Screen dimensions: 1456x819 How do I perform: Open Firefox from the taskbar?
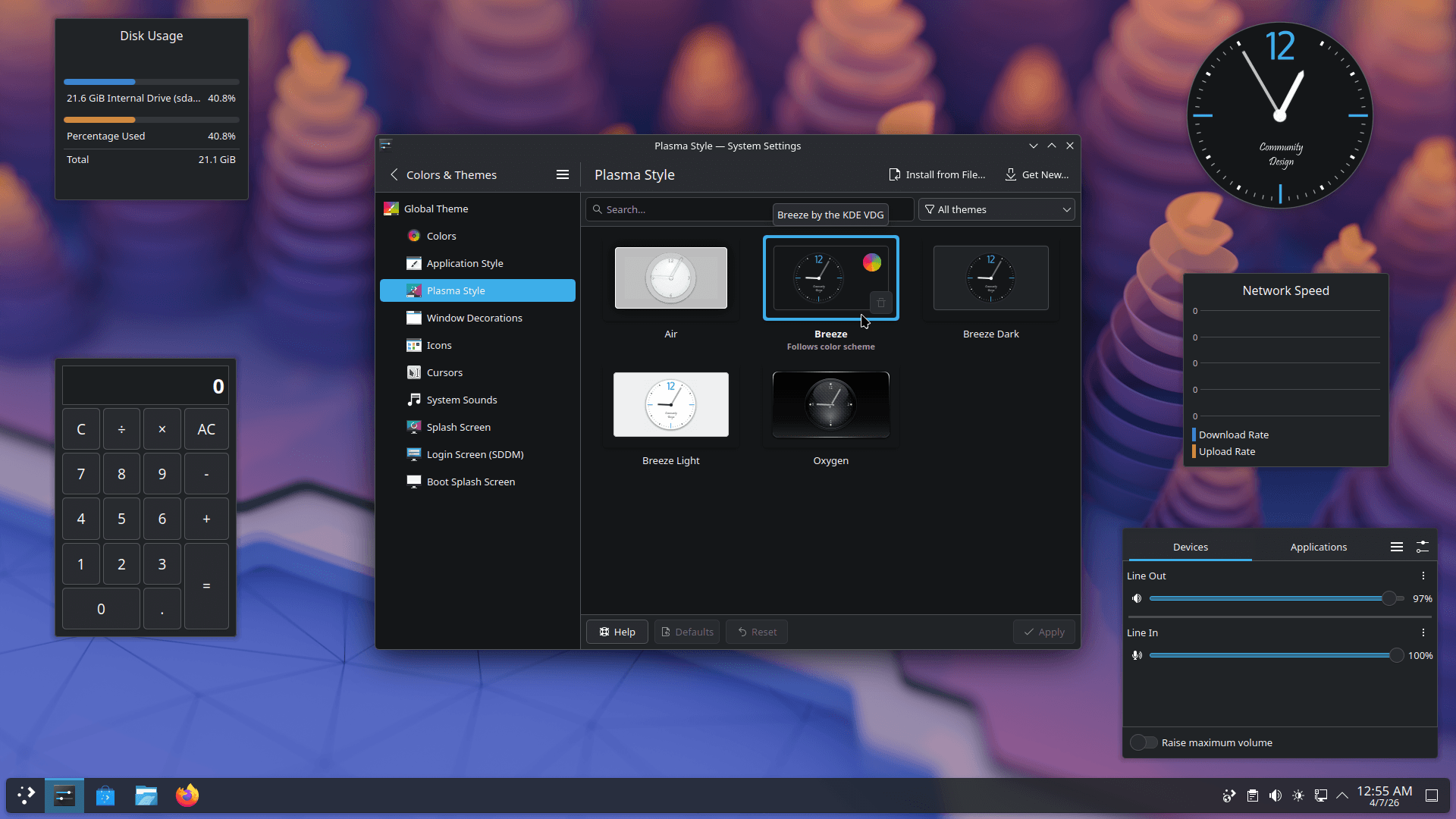187,795
